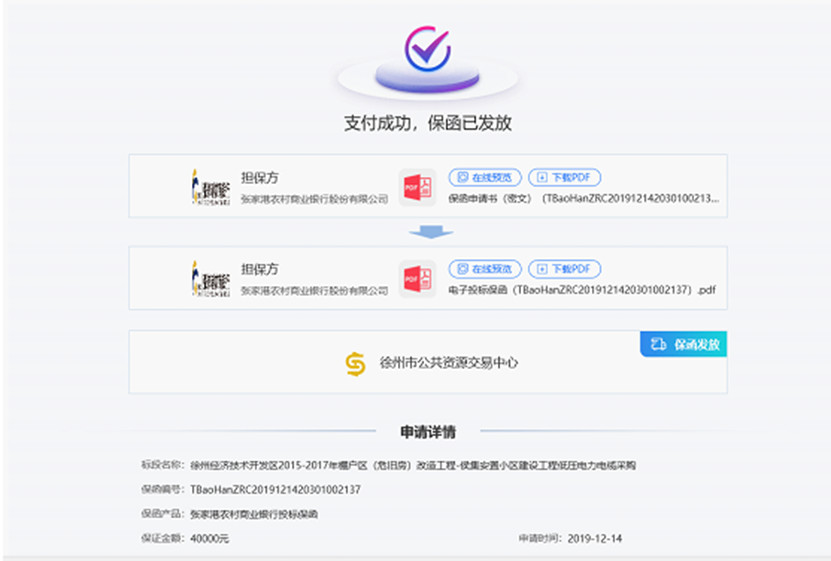
Task: Click the 保证金额 40000元 value
Action: pos(210,539)
